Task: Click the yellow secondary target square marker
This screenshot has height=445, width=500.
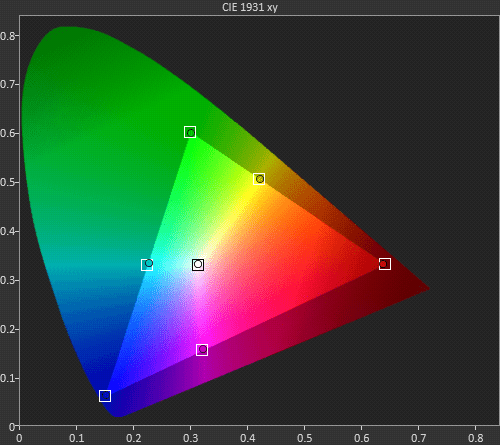Action: (259, 179)
